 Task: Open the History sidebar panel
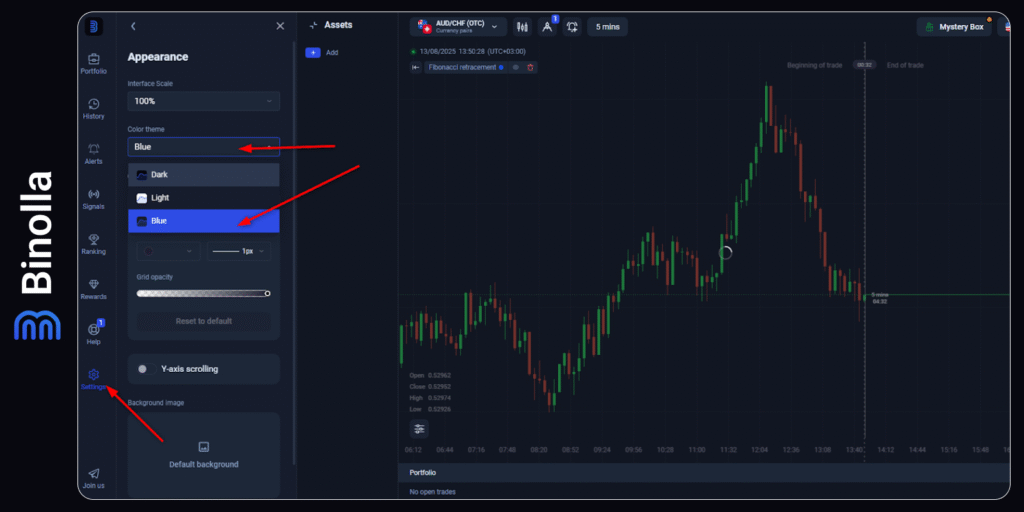pyautogui.click(x=94, y=108)
